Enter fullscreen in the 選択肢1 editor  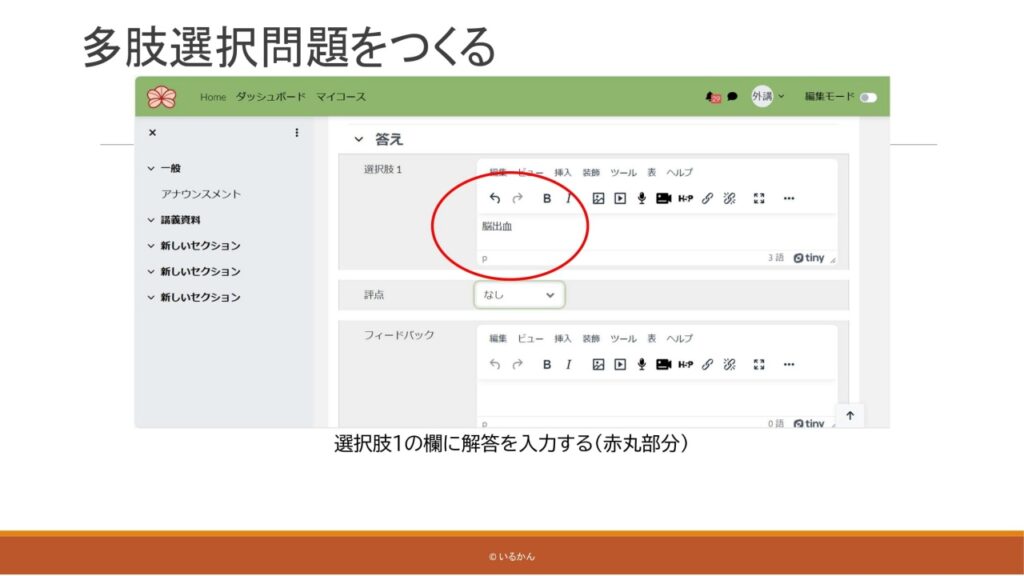point(759,198)
